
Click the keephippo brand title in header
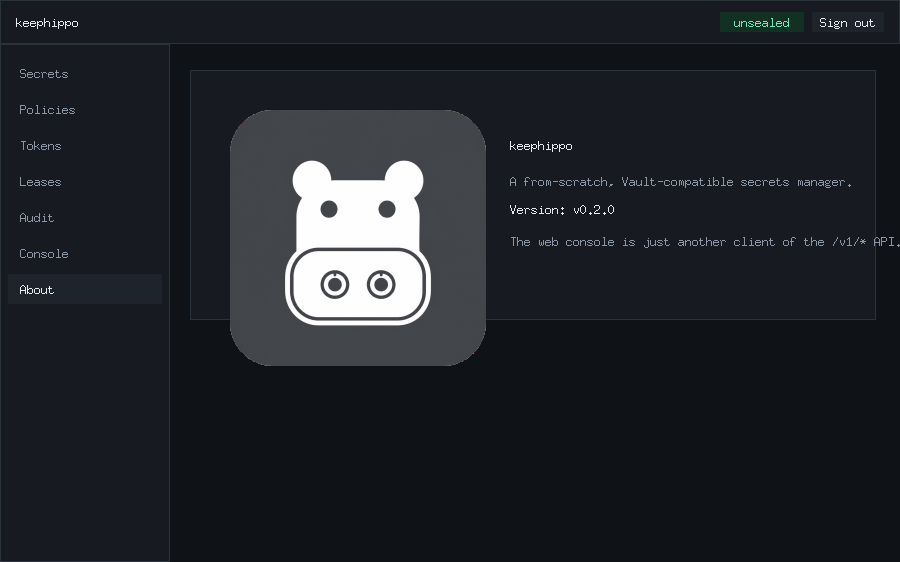coord(46,23)
